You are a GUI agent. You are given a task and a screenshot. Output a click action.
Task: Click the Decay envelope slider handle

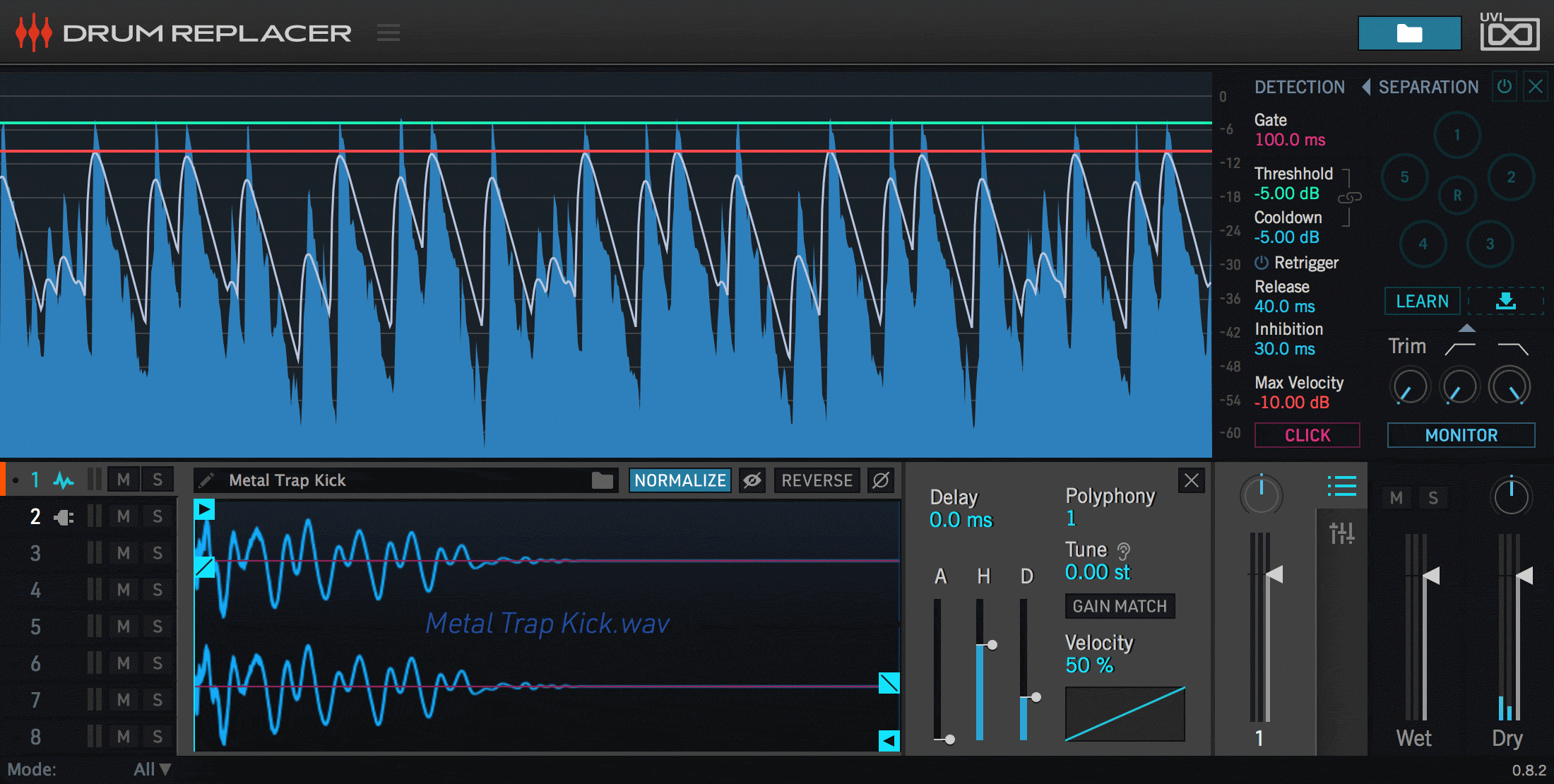pyautogui.click(x=1036, y=697)
